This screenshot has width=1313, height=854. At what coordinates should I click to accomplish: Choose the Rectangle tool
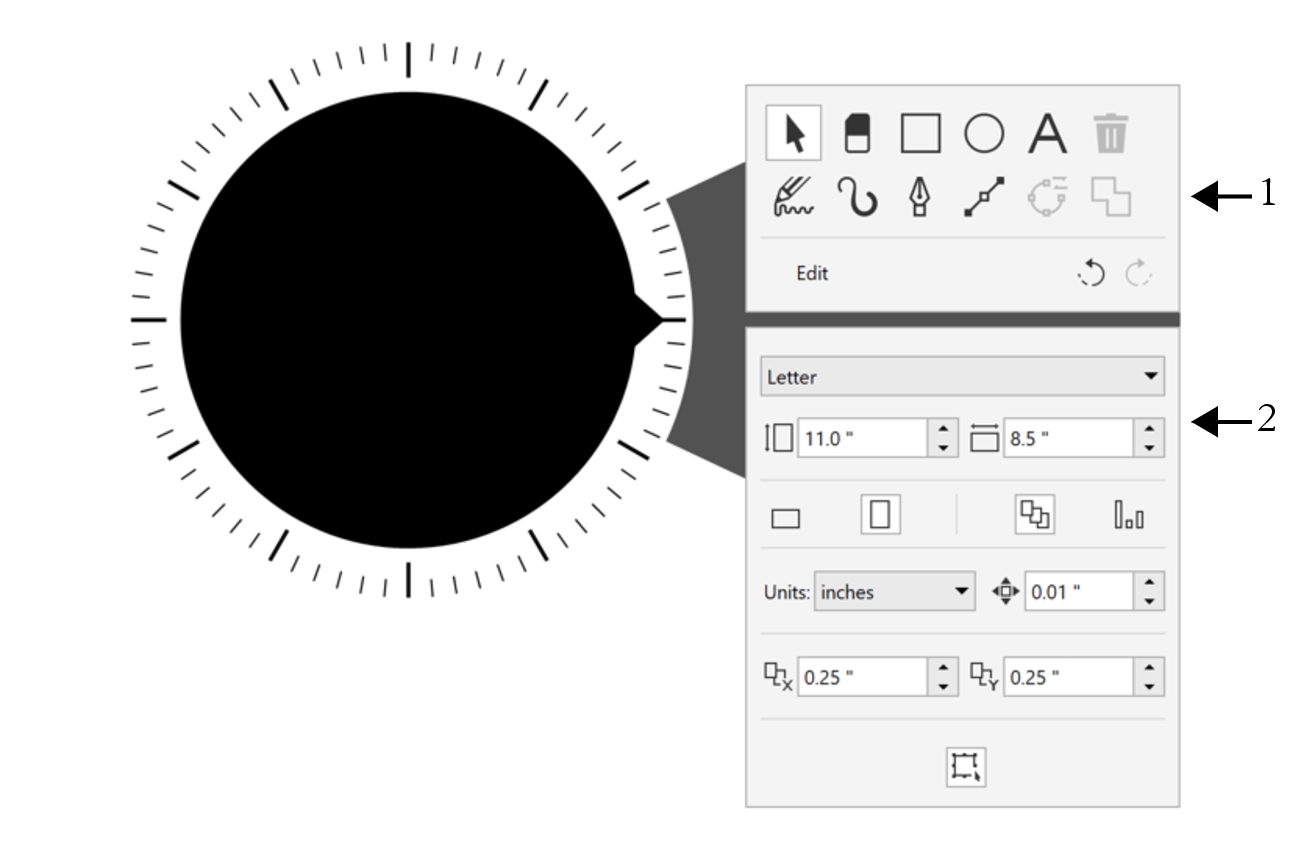(x=920, y=133)
